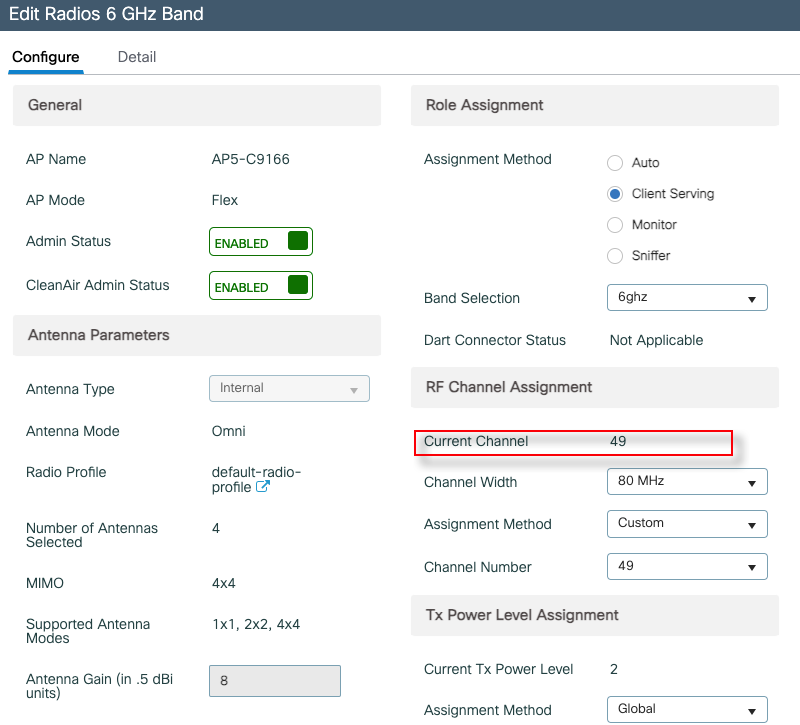Select the Monitor role radio button
The image size is (800, 725).
tap(615, 225)
